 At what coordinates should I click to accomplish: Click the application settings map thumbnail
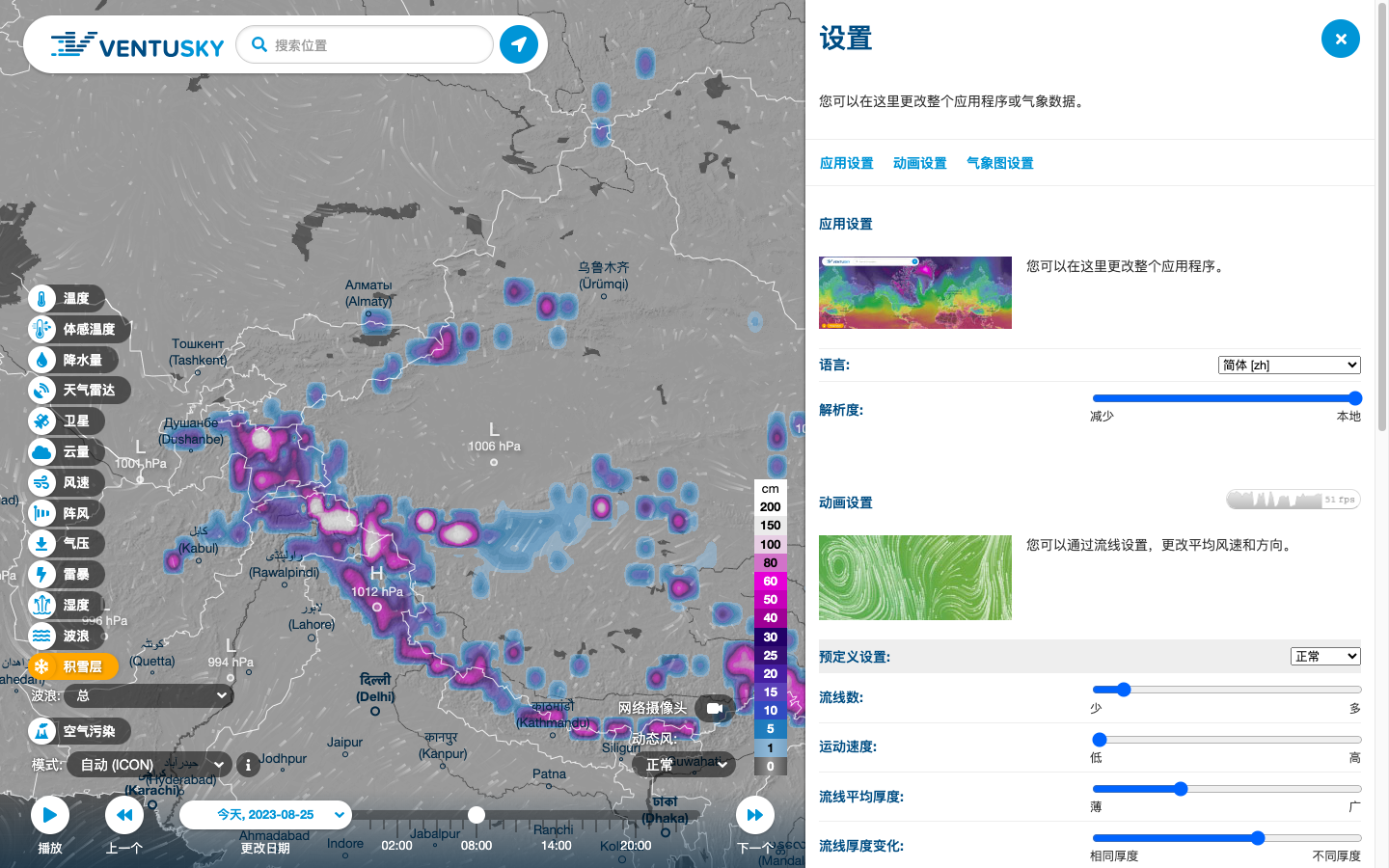pos(915,292)
